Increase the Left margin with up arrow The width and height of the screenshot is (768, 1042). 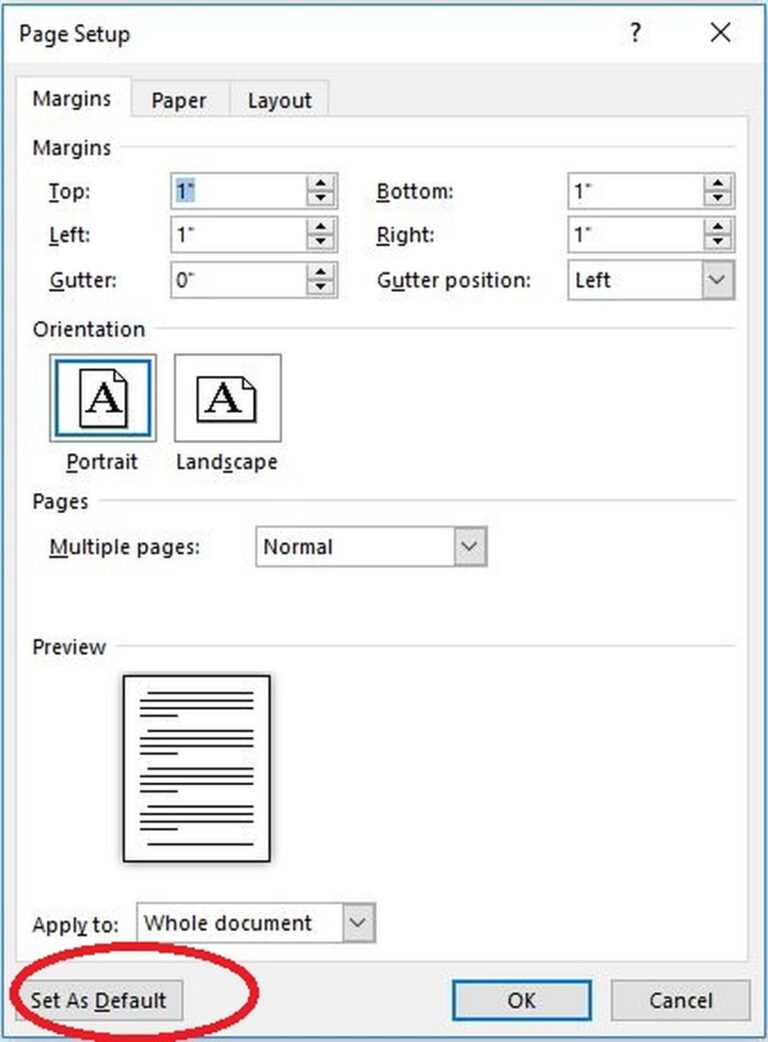[x=321, y=227]
